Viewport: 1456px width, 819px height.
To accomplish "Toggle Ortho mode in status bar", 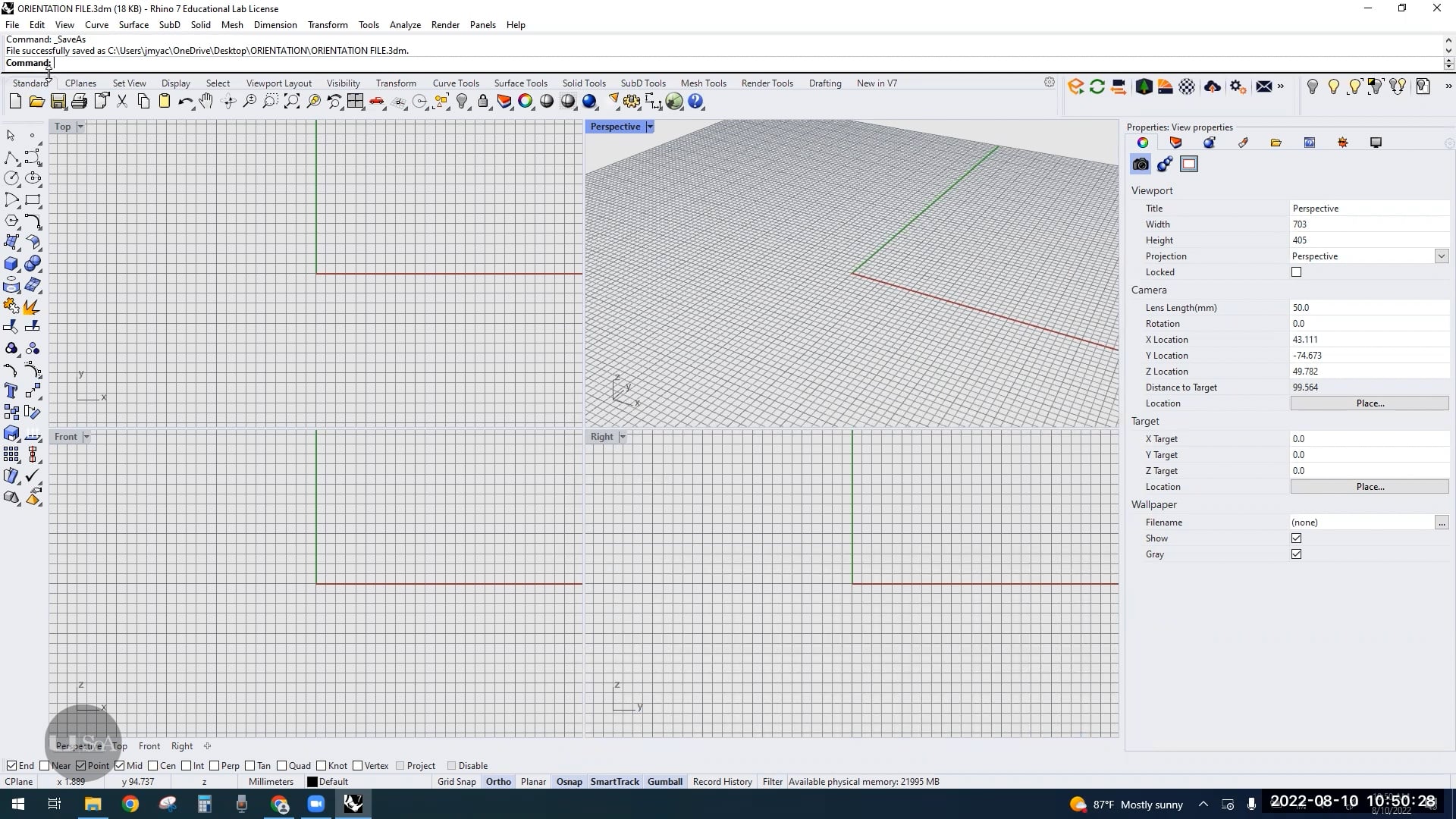I will pos(498,782).
